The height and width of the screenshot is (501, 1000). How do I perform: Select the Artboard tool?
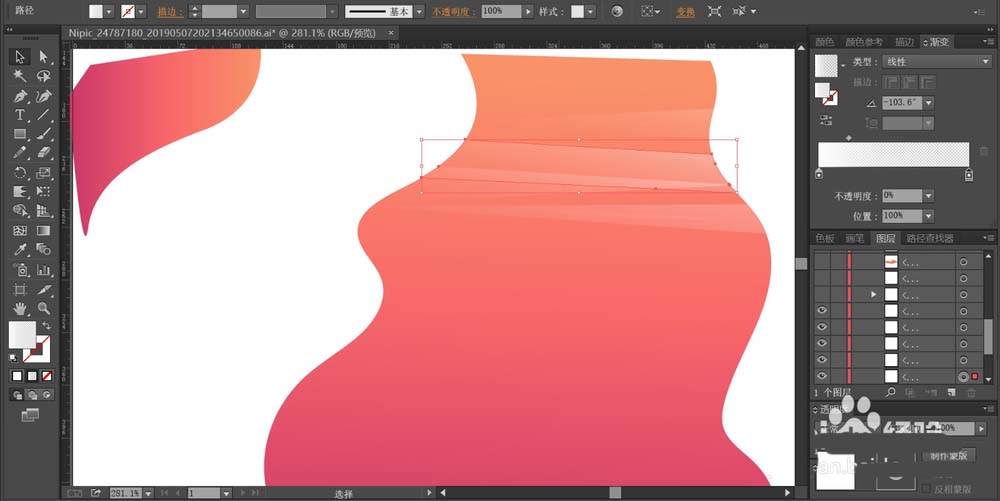point(20,289)
